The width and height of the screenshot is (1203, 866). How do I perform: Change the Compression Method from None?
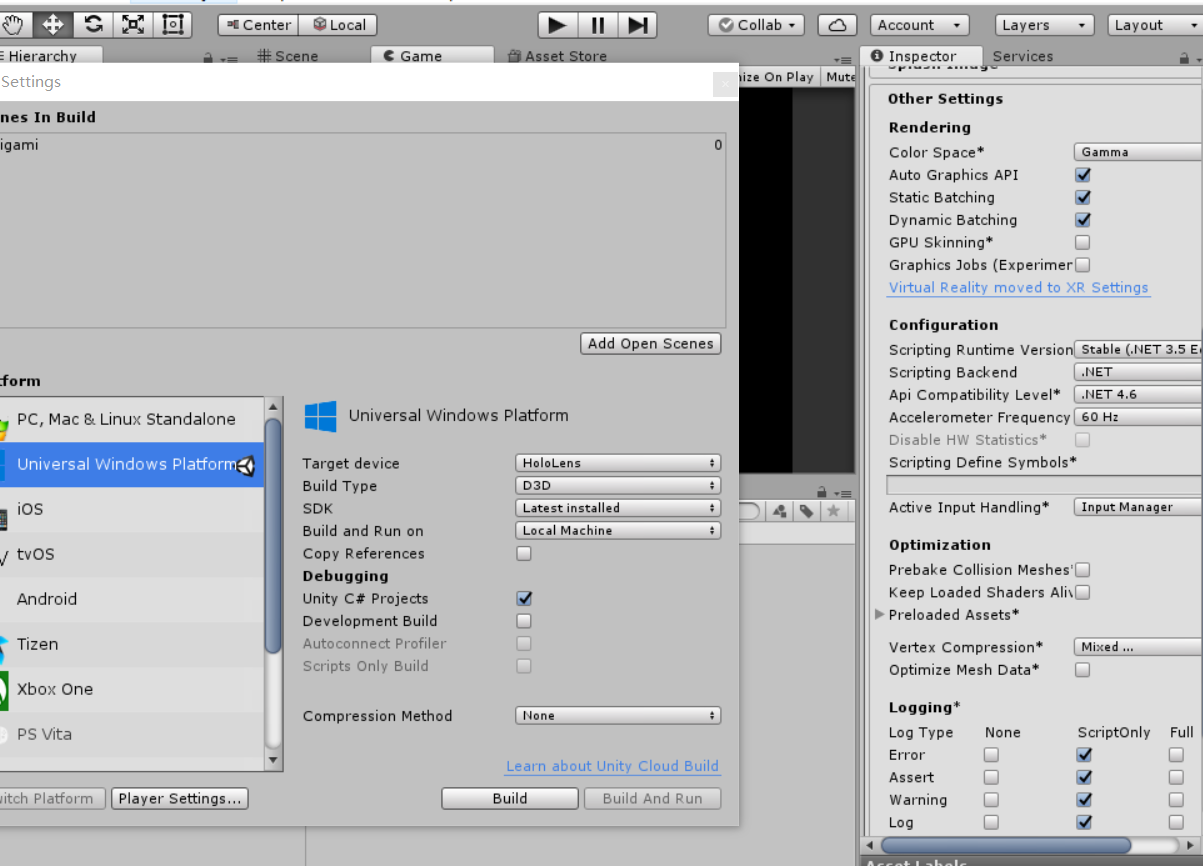(x=617, y=715)
